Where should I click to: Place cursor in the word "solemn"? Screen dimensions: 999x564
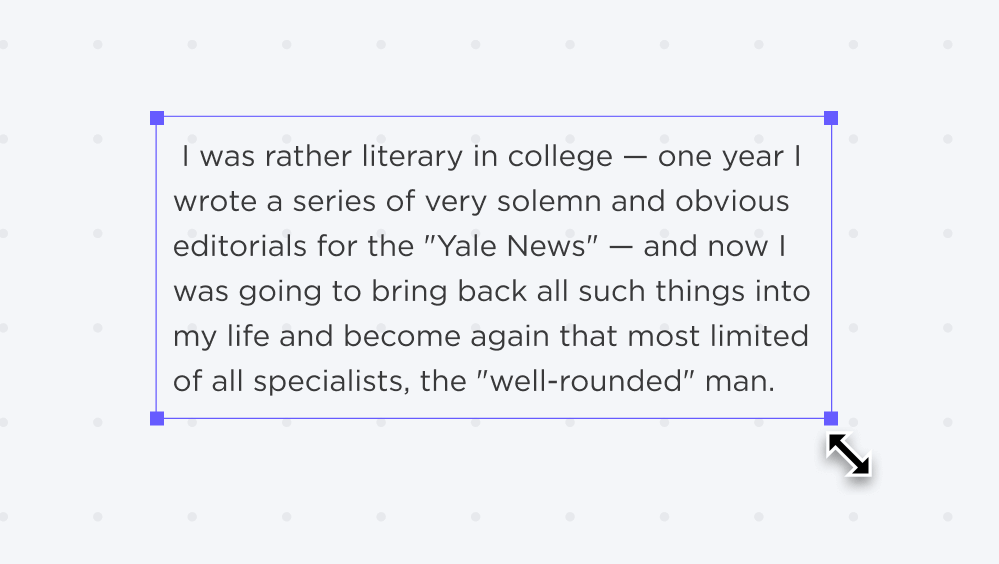tap(549, 201)
